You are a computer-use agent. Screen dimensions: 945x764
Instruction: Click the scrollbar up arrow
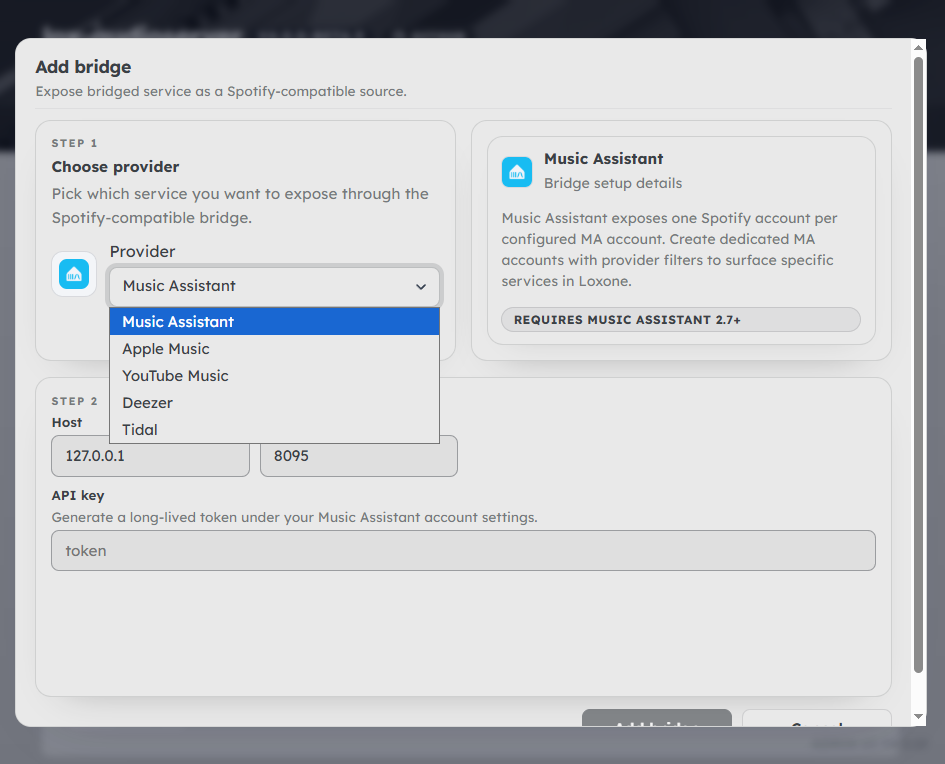click(x=919, y=47)
